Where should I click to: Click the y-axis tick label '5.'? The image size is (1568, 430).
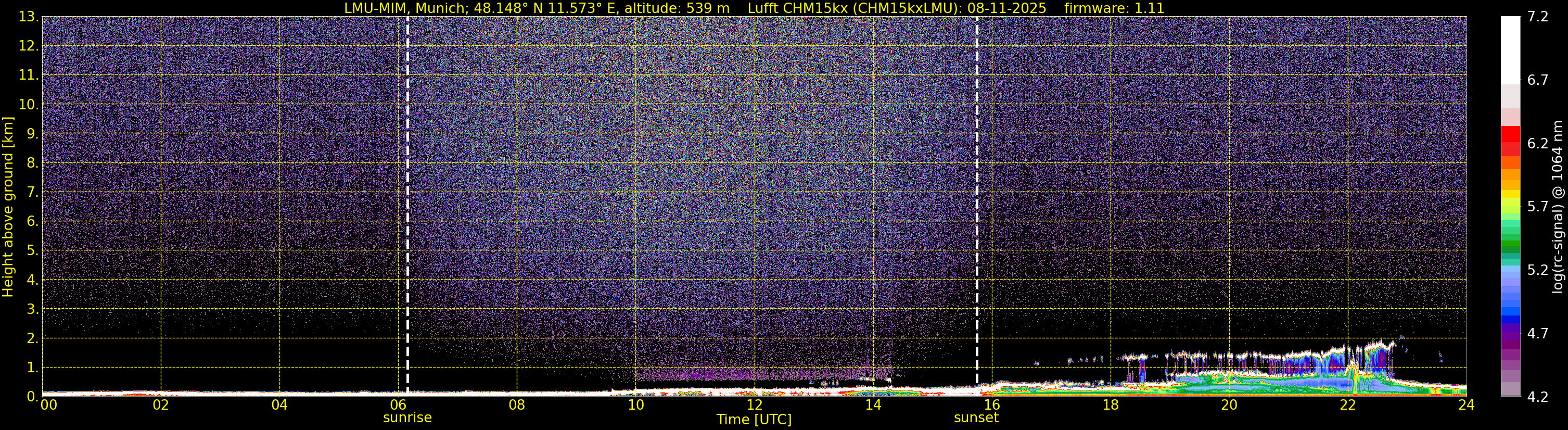click(x=33, y=250)
